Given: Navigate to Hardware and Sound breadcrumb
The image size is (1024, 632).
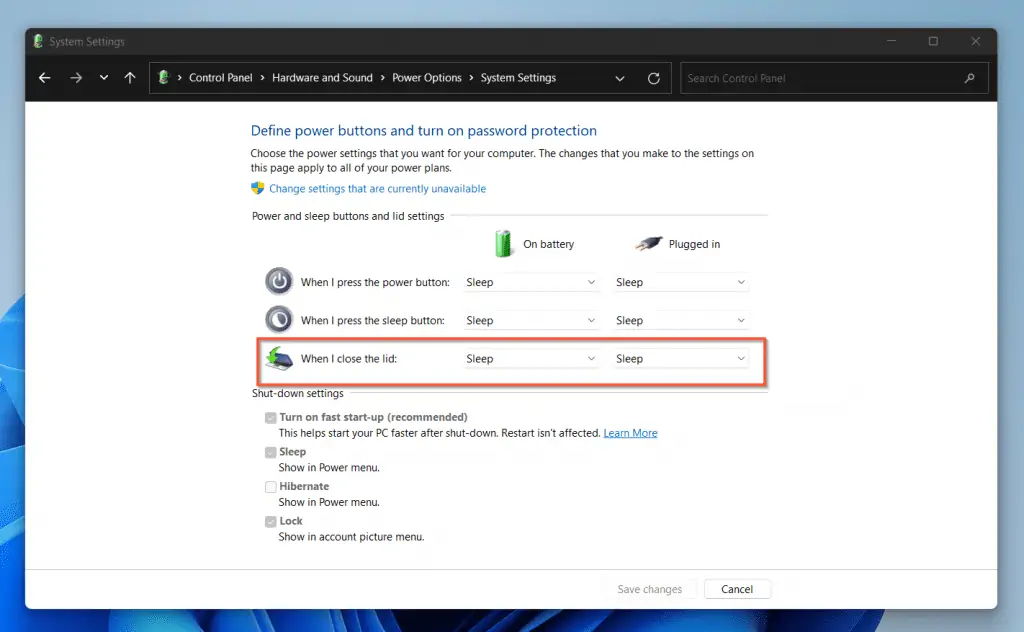Looking at the screenshot, I should (x=322, y=78).
